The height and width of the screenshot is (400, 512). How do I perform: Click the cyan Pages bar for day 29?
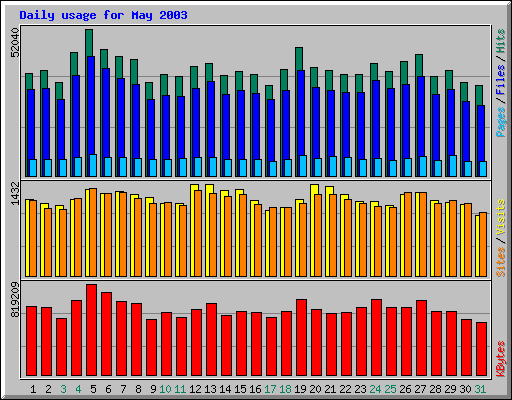(x=453, y=166)
